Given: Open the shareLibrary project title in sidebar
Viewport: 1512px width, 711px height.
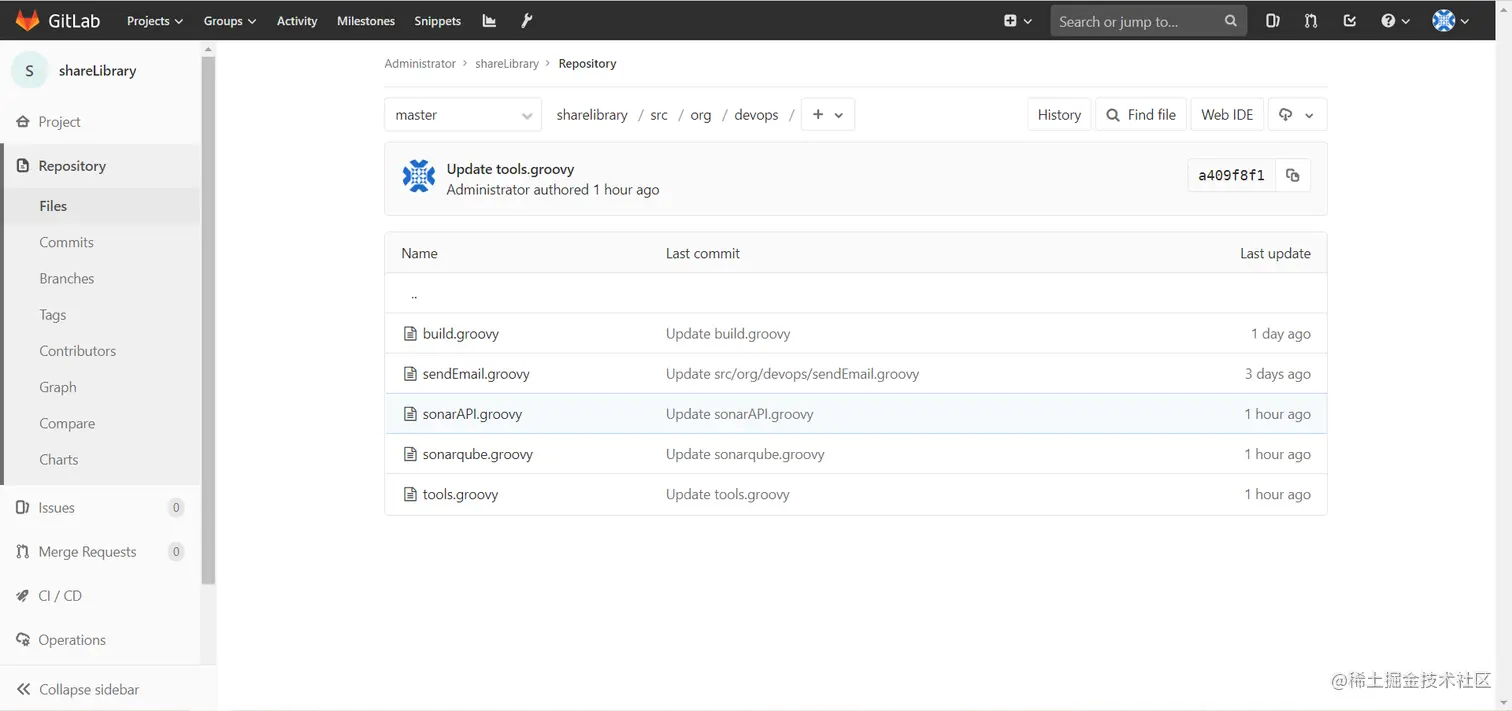Looking at the screenshot, I should click(x=98, y=71).
